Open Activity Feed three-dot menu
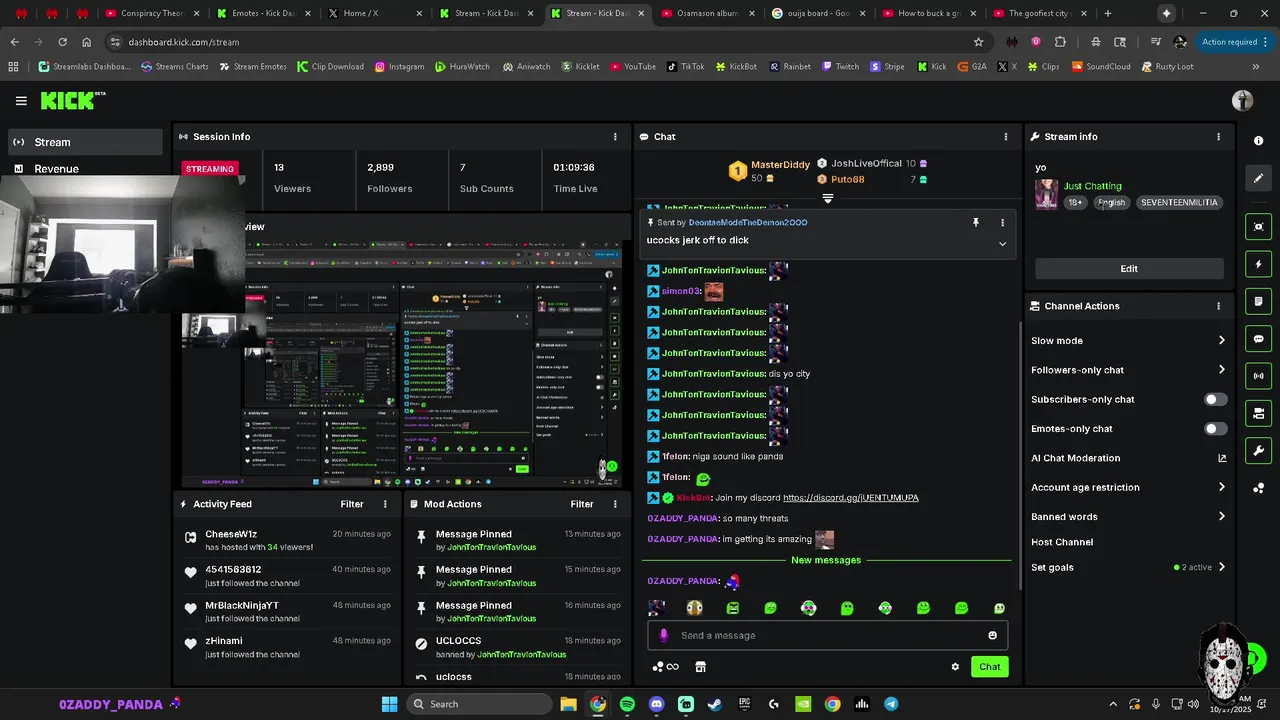The image size is (1280, 720). [x=385, y=504]
